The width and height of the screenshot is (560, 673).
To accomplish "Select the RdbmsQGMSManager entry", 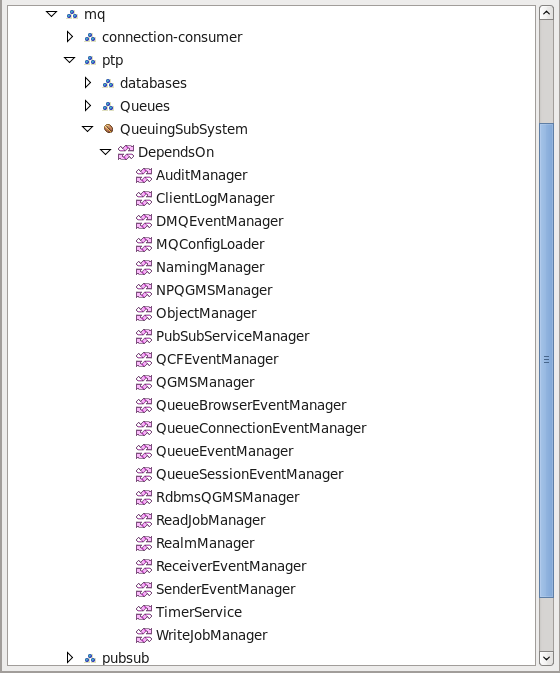I will (x=227, y=497).
